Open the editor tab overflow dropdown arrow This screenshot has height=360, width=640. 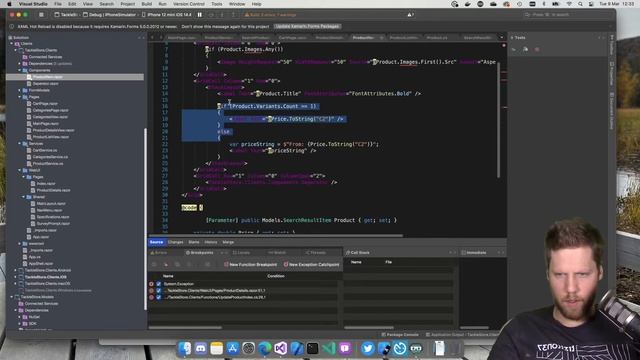(x=502, y=38)
